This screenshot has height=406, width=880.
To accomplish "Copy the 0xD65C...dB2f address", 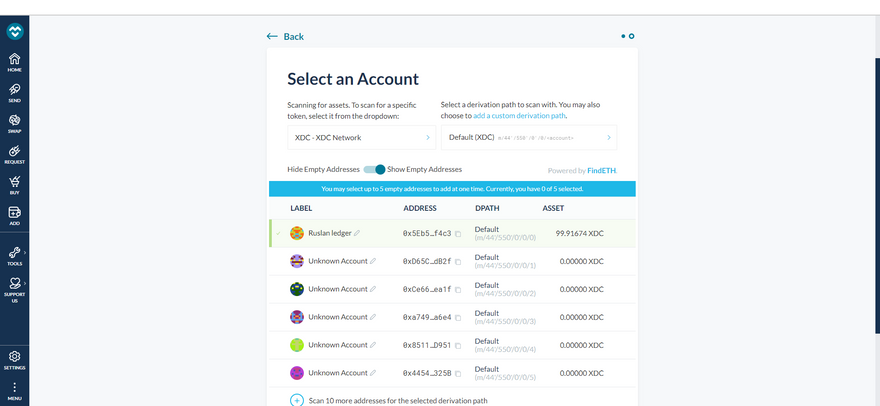I will tap(458, 262).
